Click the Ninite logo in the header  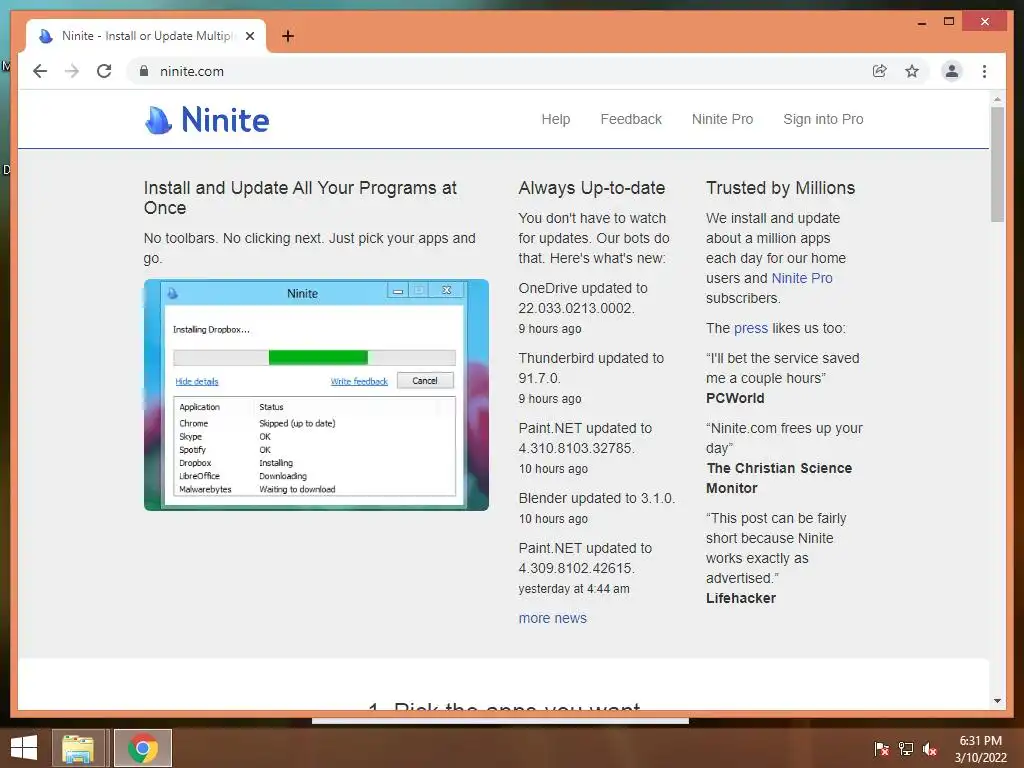coord(206,120)
